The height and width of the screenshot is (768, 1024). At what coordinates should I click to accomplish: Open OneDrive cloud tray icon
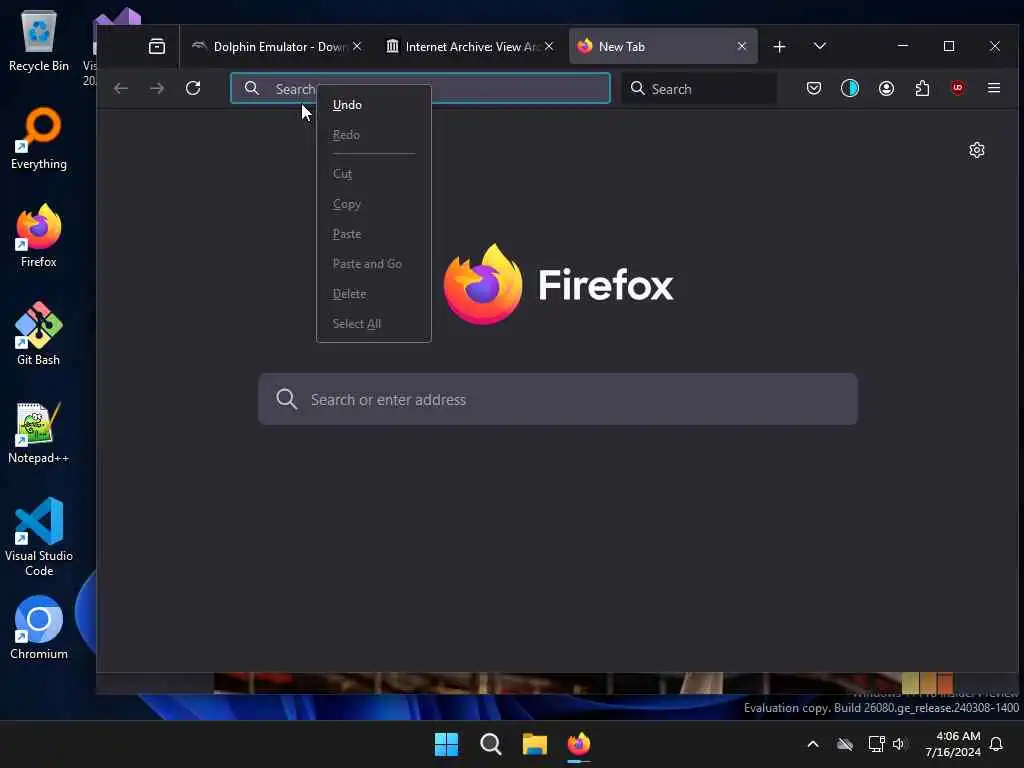[844, 744]
